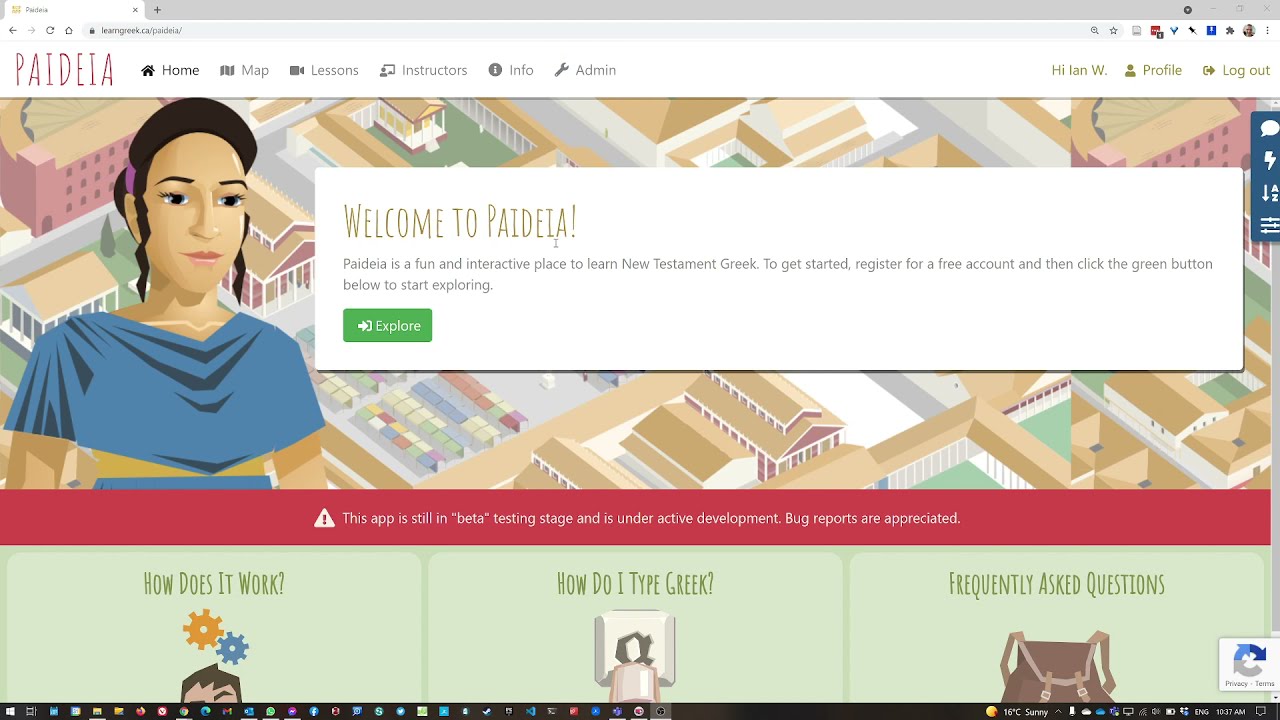Click the "Hi Ian W." greeting
The height and width of the screenshot is (720, 1280).
click(1079, 70)
